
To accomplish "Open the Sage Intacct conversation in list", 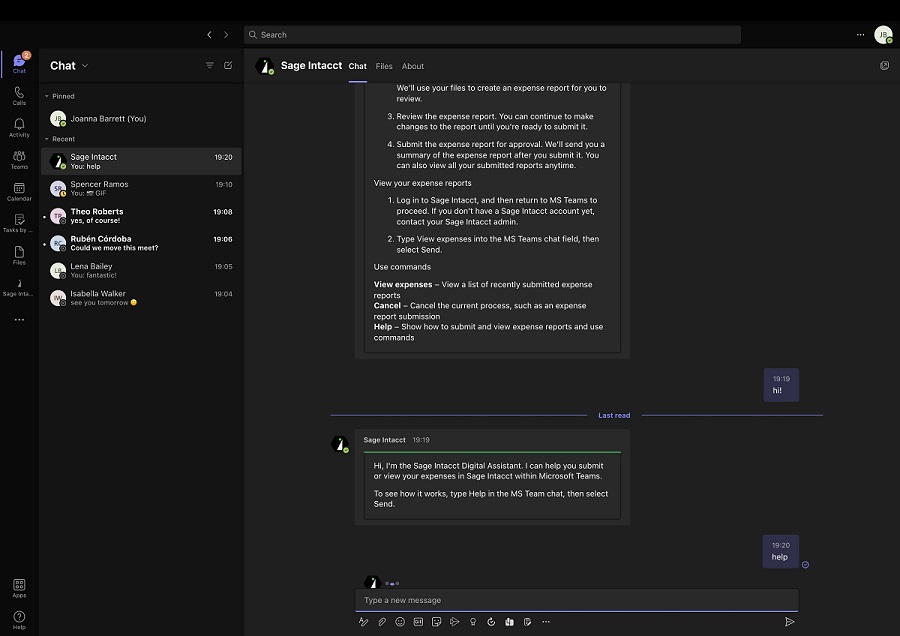I will [141, 161].
